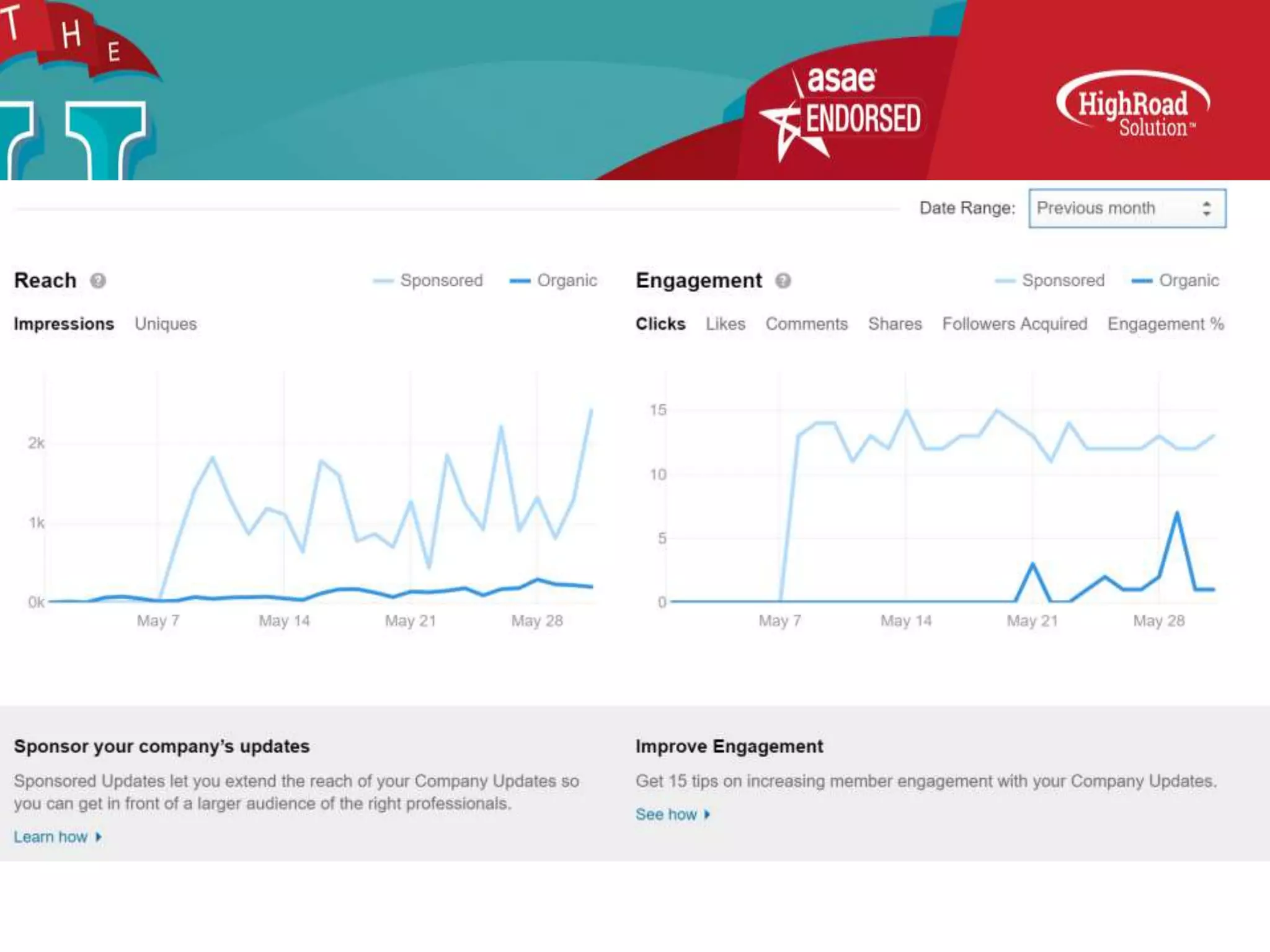Switch to the Likes tab
This screenshot has width=1270, height=952.
click(x=725, y=324)
